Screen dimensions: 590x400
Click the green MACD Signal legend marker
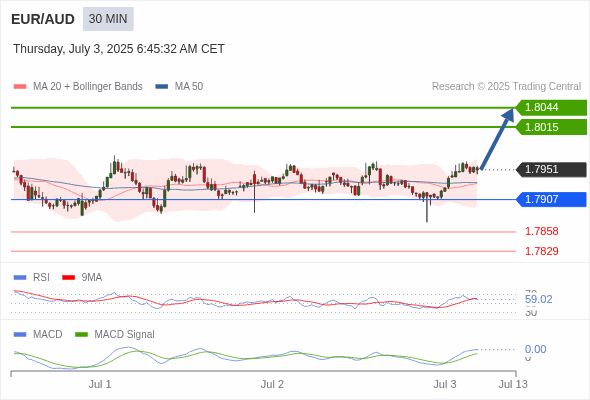coord(81,335)
